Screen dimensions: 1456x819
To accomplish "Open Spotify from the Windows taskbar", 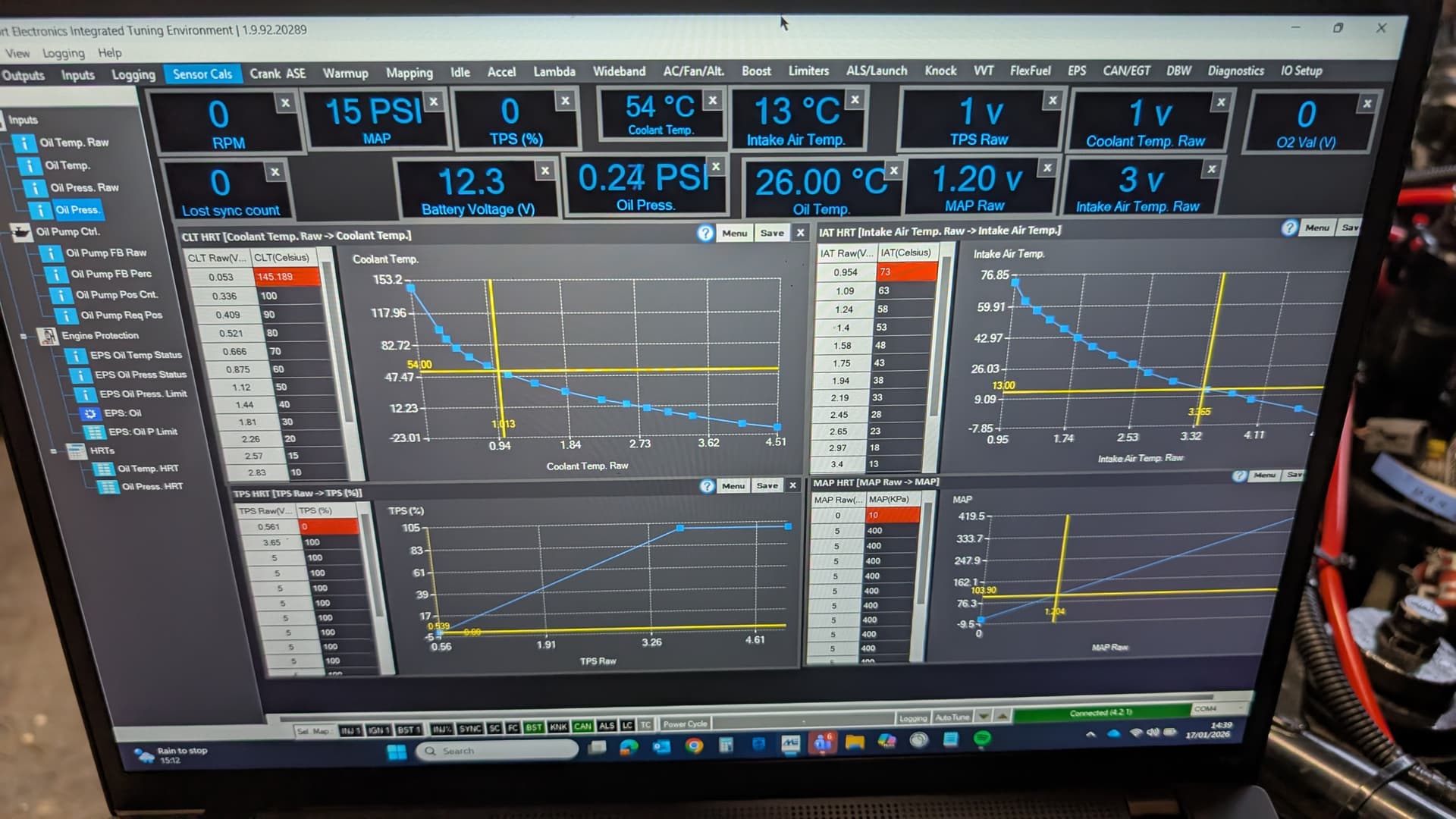I will tap(982, 739).
